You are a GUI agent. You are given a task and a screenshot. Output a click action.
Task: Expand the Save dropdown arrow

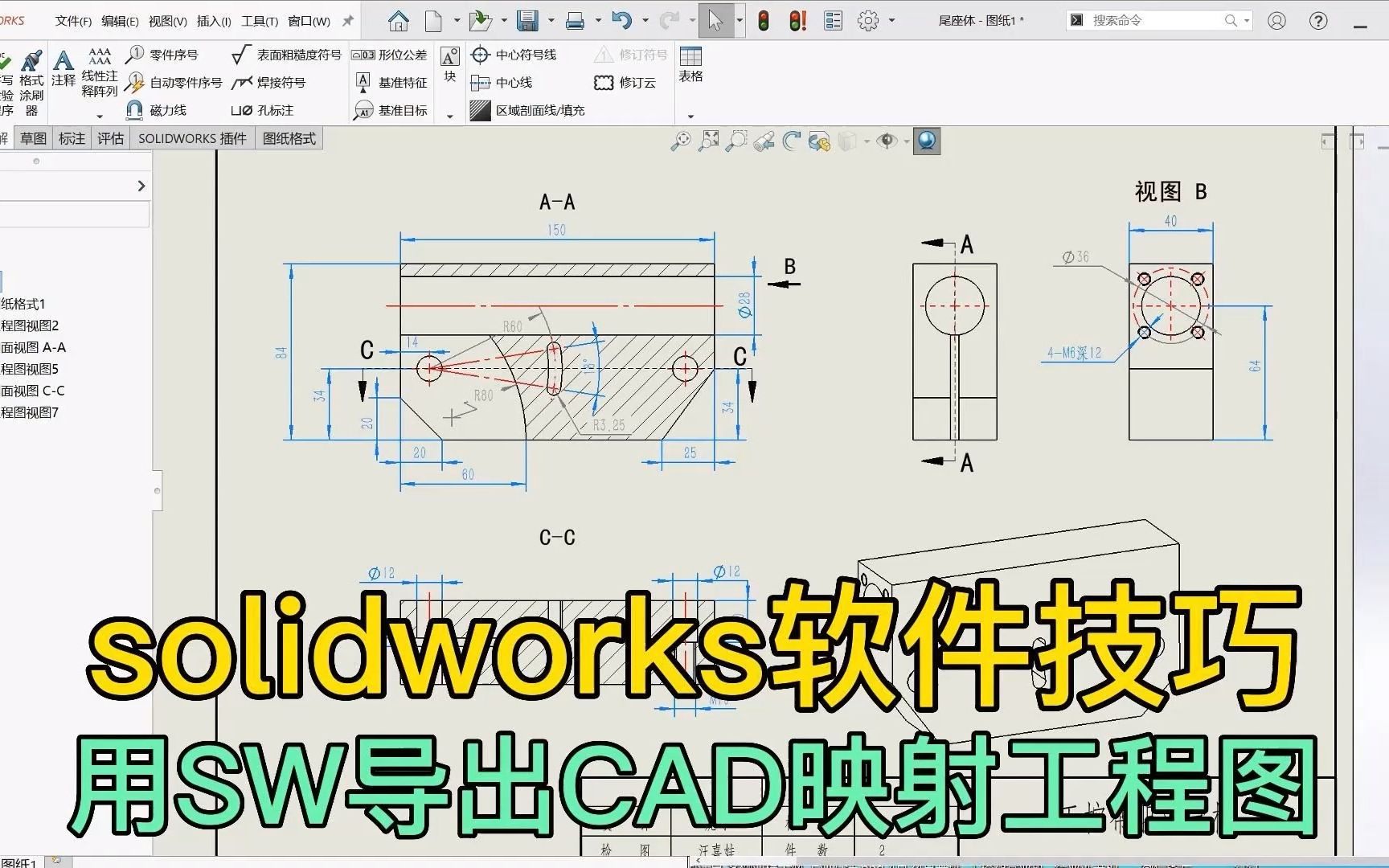click(551, 21)
